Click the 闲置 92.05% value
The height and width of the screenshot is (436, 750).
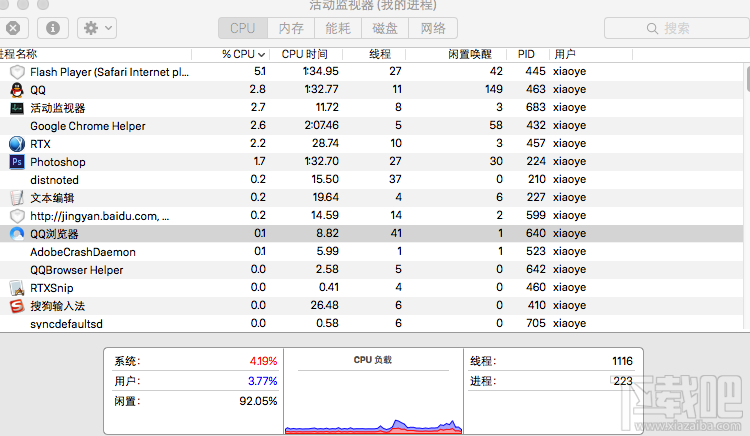tap(258, 401)
